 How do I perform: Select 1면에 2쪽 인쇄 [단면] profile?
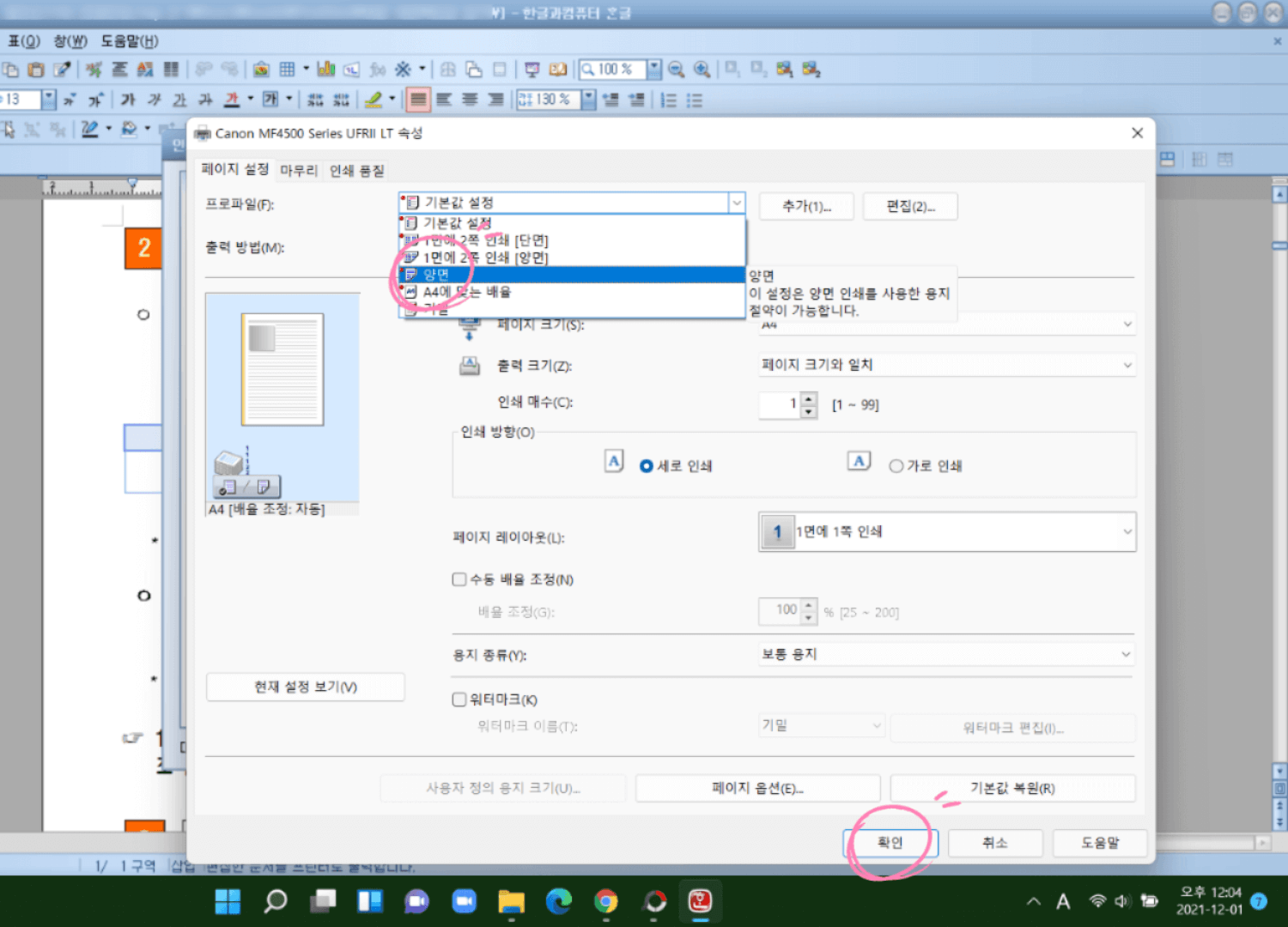[x=573, y=240]
